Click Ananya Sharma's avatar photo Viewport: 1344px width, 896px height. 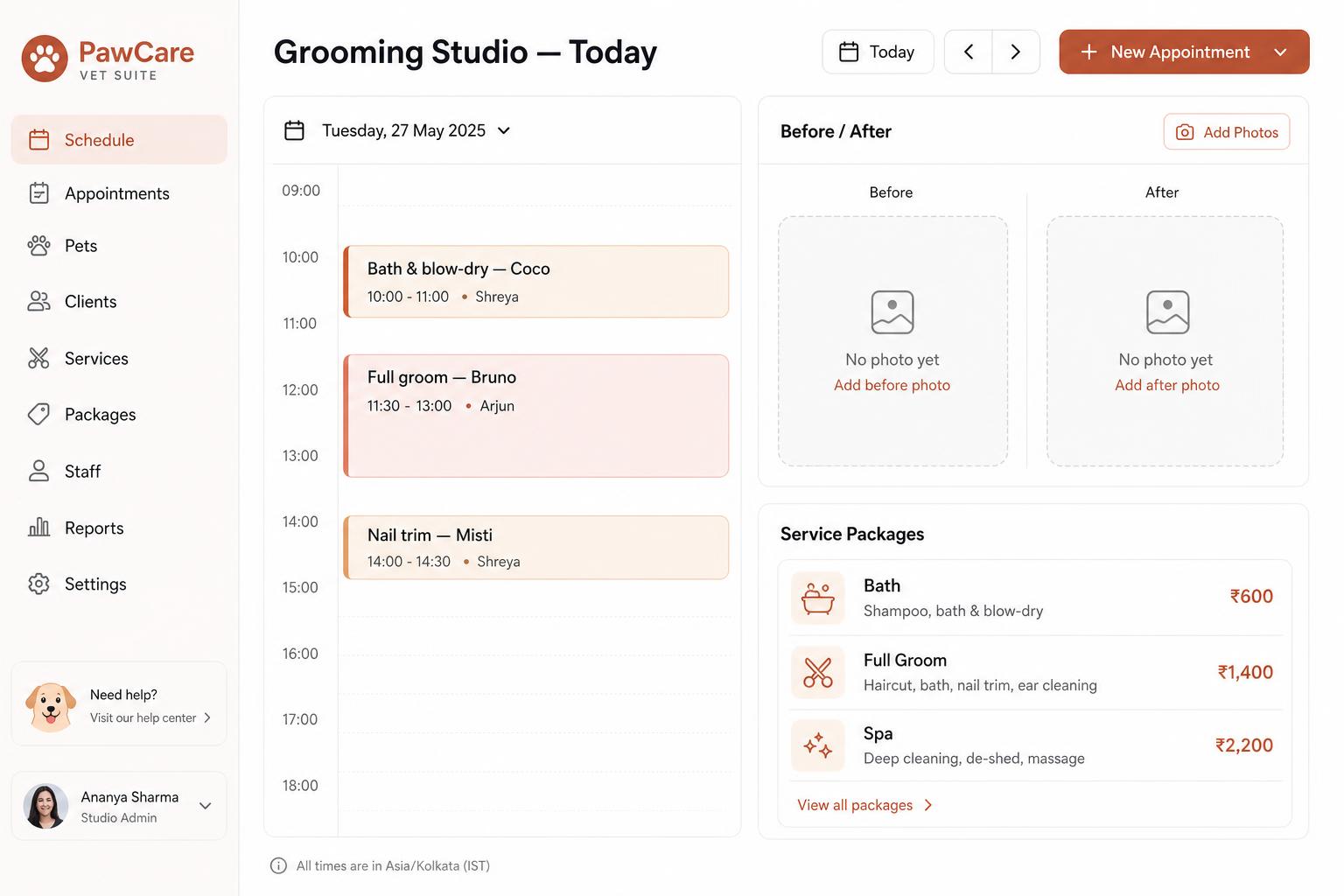tap(45, 806)
